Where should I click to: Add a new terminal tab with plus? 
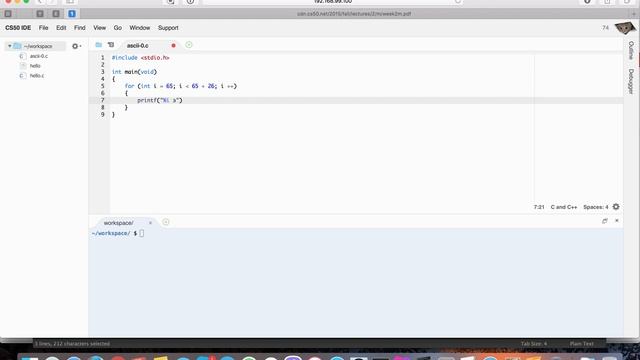pos(166,222)
